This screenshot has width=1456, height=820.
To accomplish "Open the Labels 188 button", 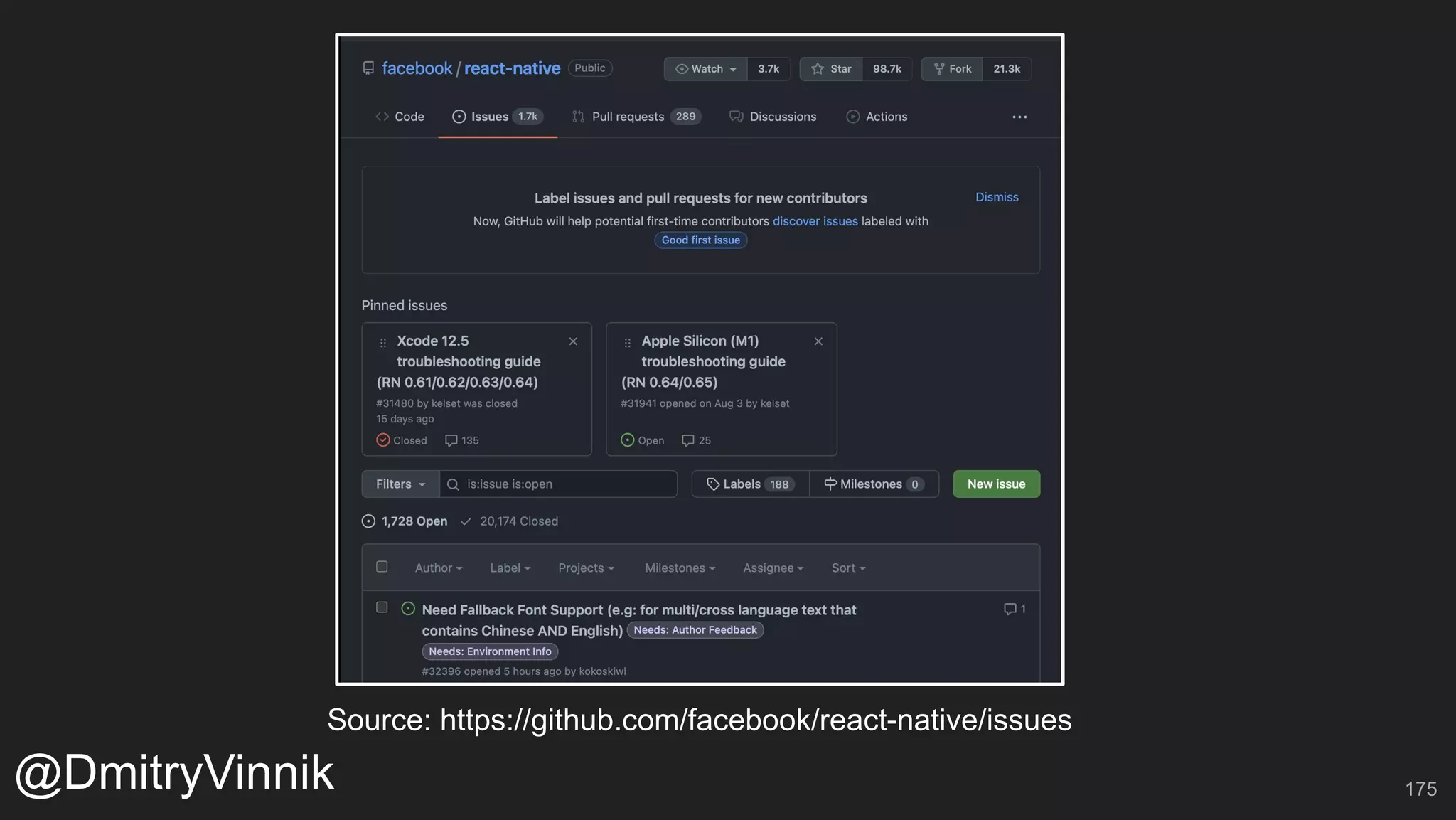I will pyautogui.click(x=750, y=484).
